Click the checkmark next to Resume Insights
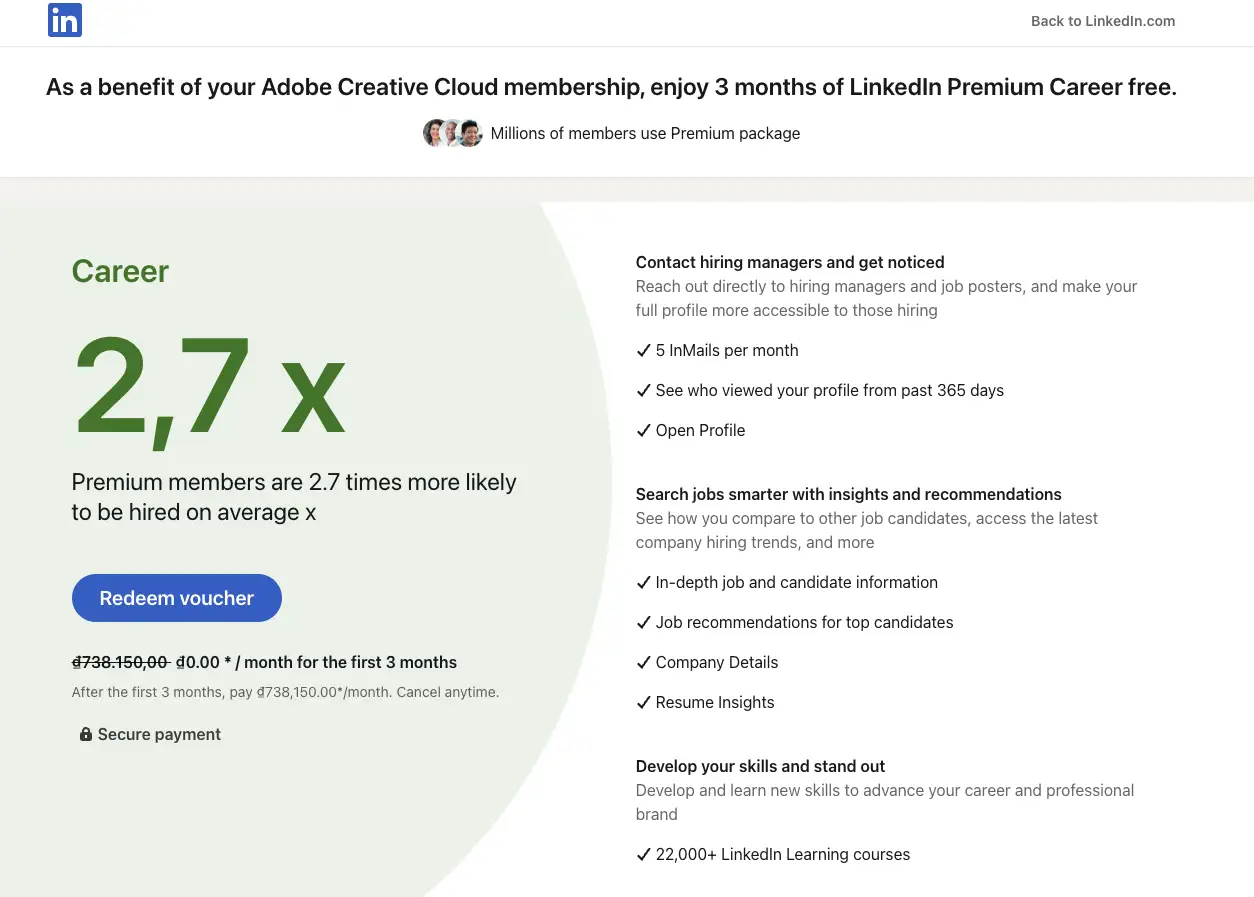Screen dimensions: 1254x897 (644, 702)
